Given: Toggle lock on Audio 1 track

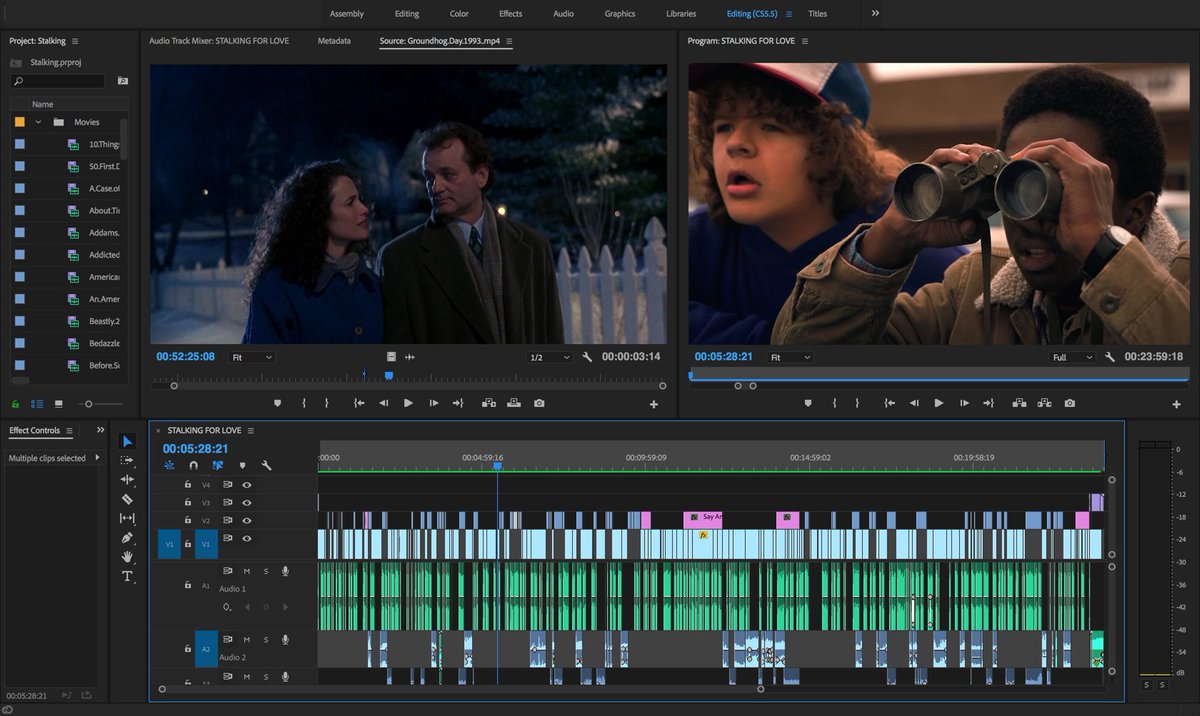Looking at the screenshot, I should tap(187, 584).
